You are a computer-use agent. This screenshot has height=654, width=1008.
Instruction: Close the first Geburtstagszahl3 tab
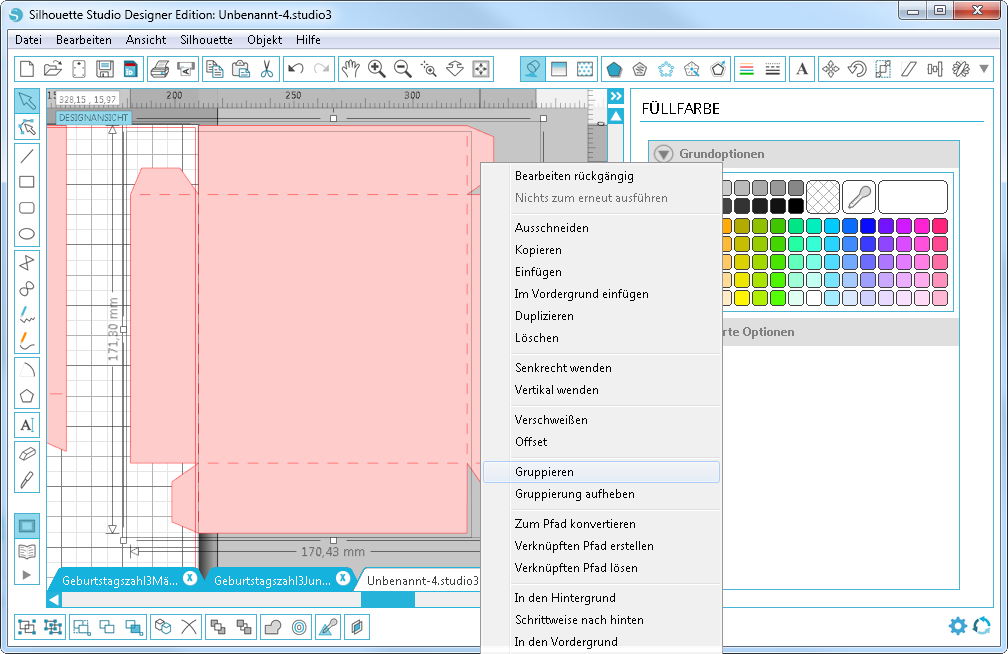point(189,578)
